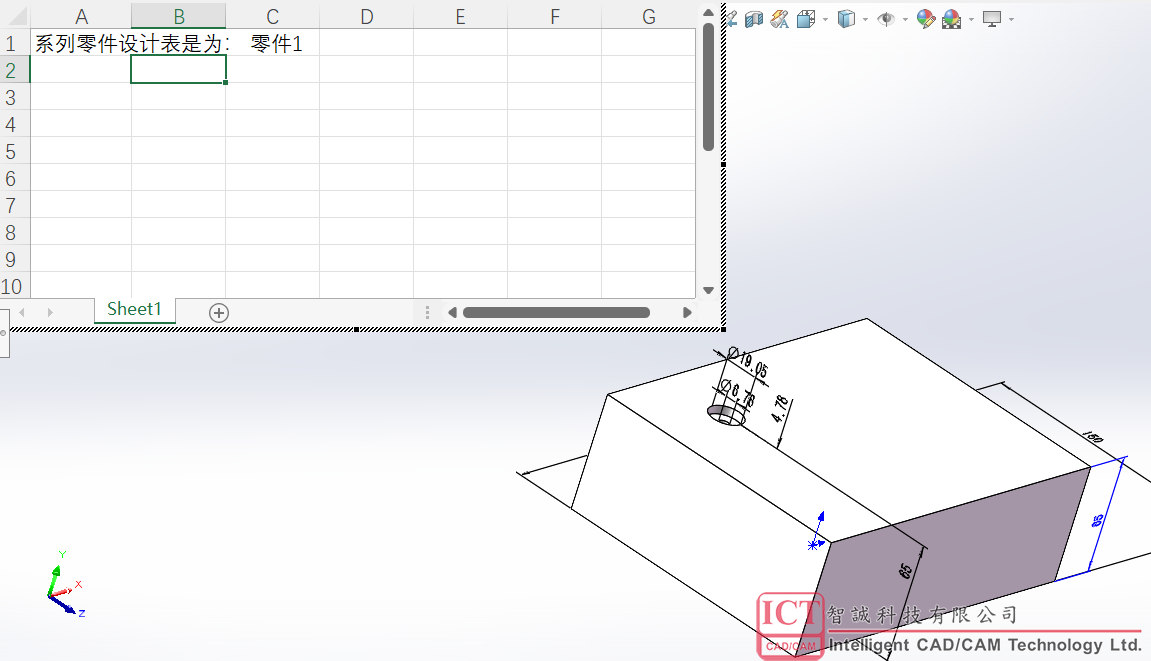Click the tab bar split handle dots

click(x=427, y=313)
